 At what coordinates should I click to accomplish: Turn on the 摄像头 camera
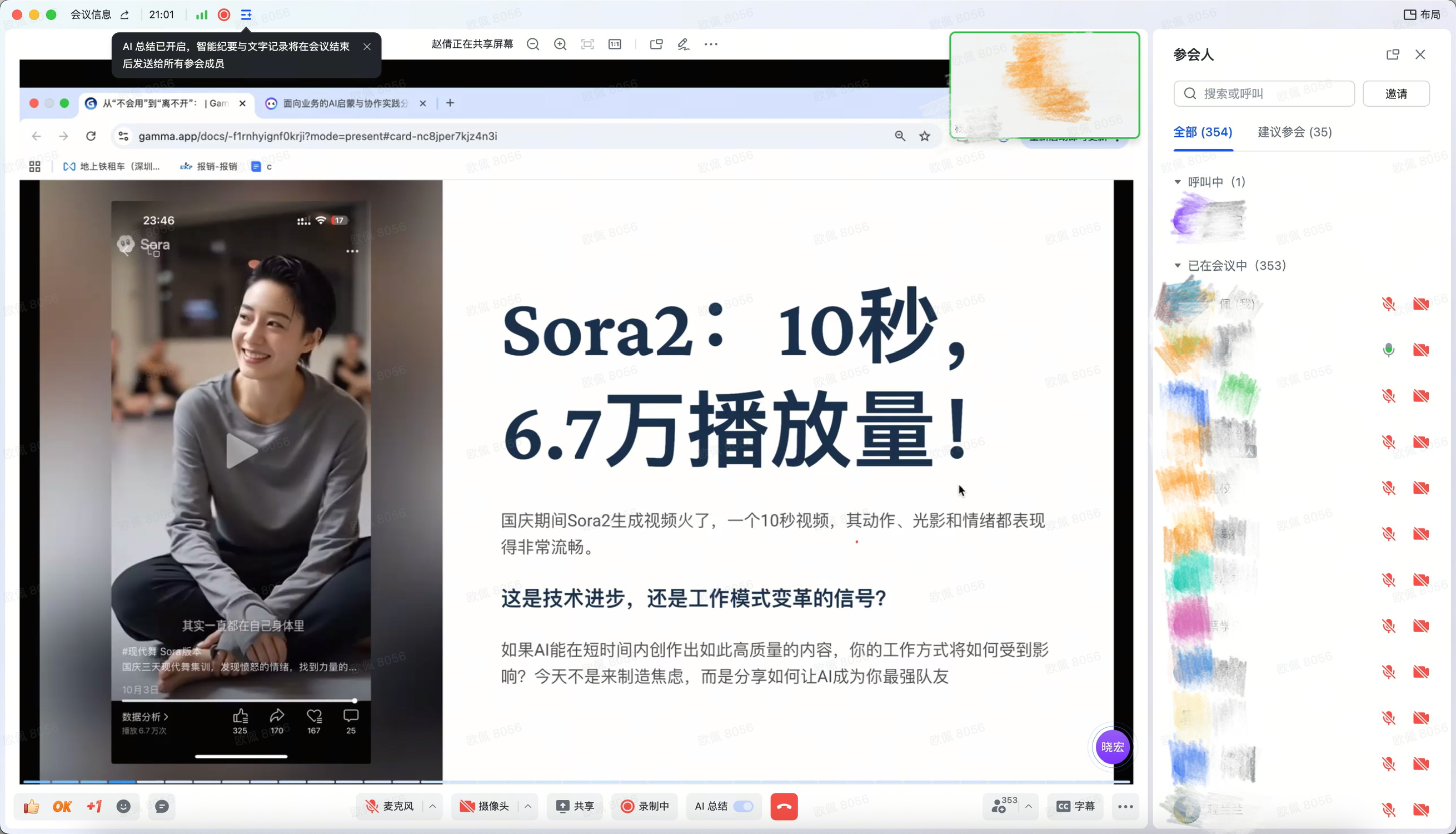pyautogui.click(x=485, y=807)
